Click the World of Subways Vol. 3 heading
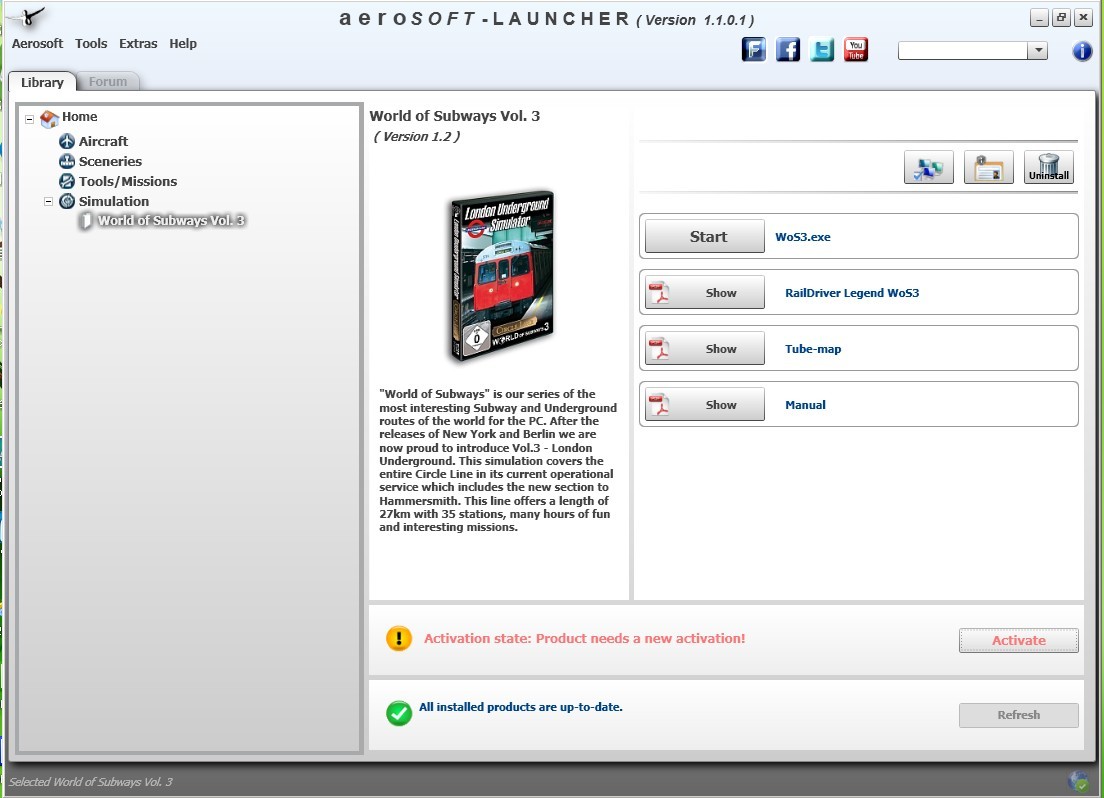1104x798 pixels. [x=455, y=116]
